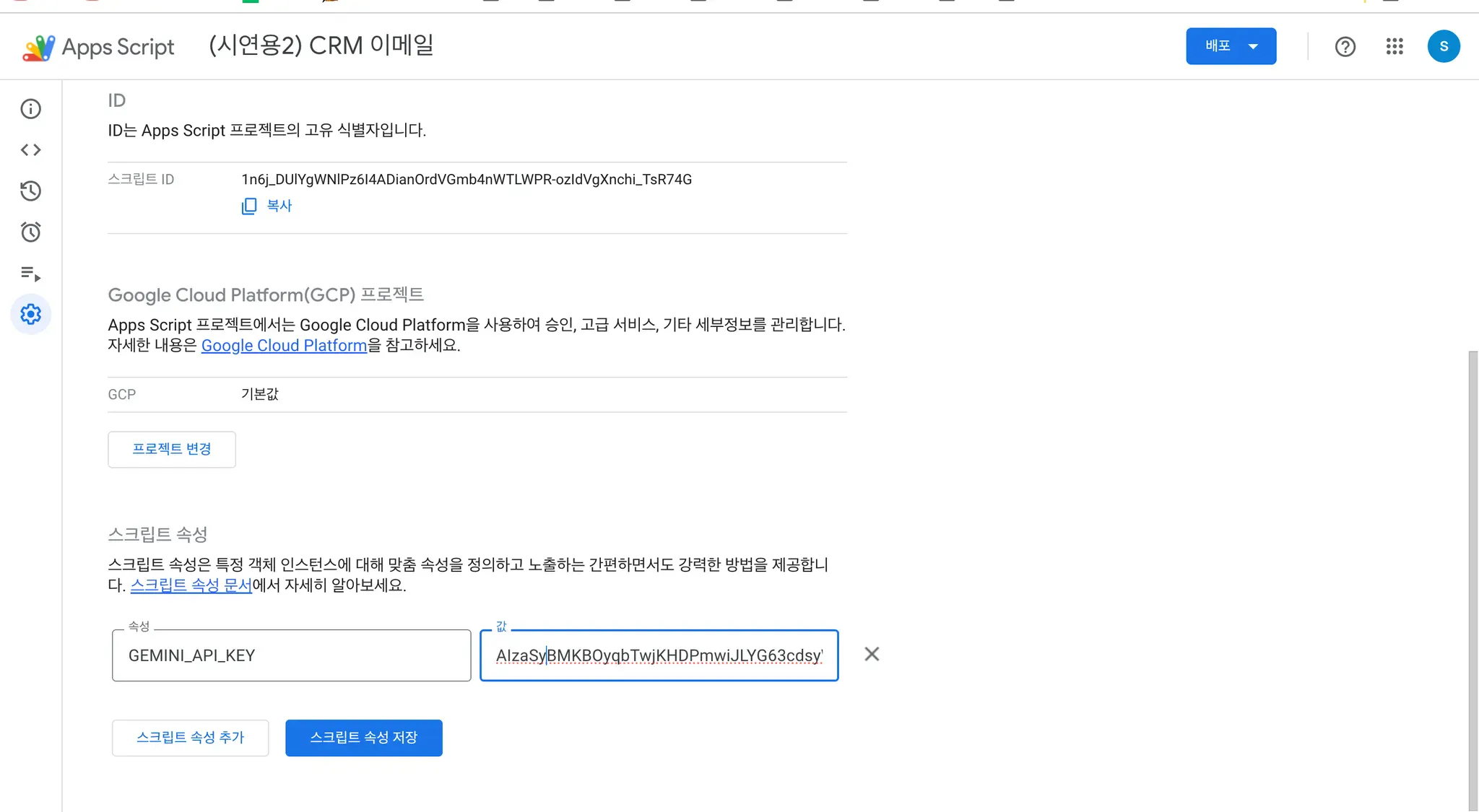Open the project history view

(x=30, y=191)
